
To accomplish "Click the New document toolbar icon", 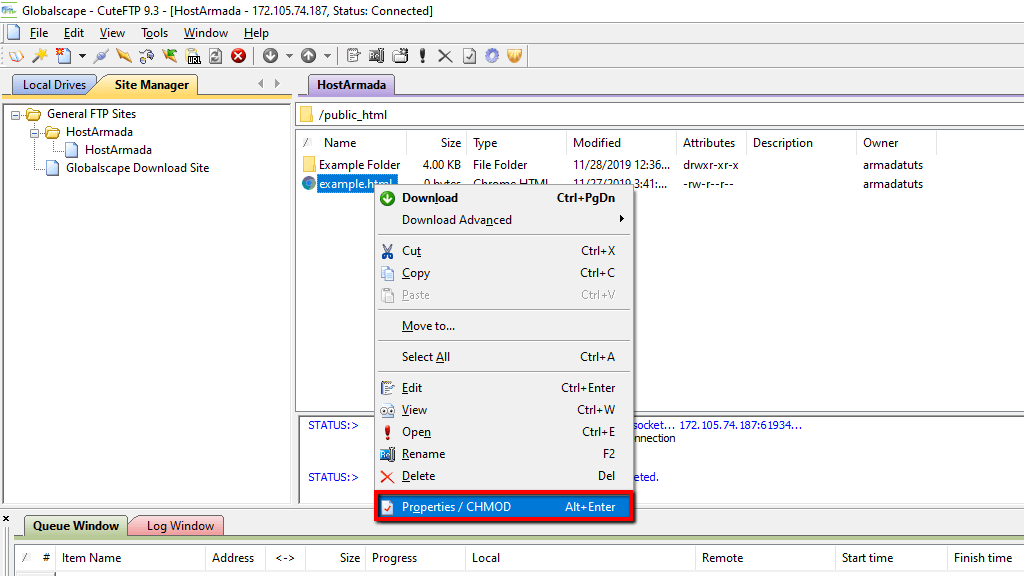I will (63, 56).
